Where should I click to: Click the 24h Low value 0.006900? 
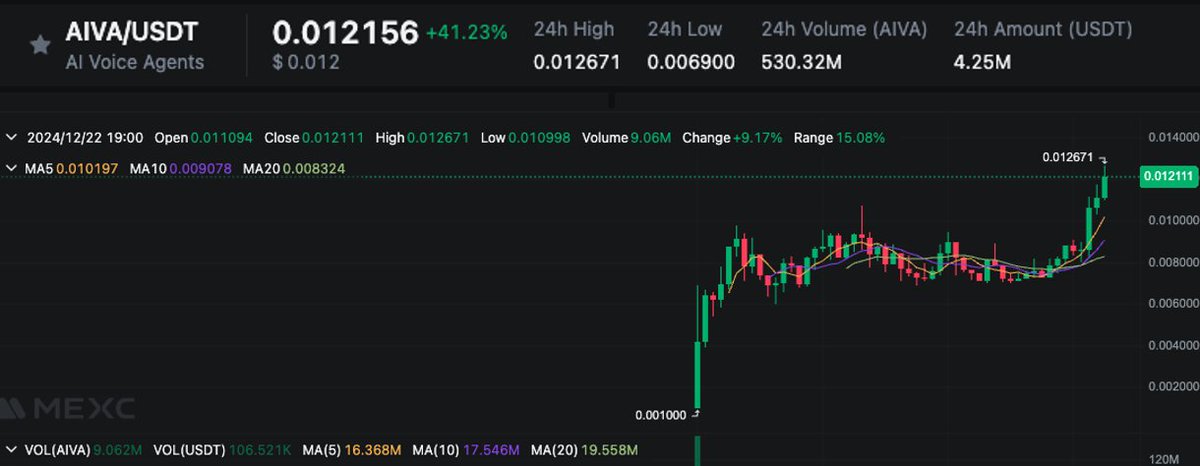(691, 62)
